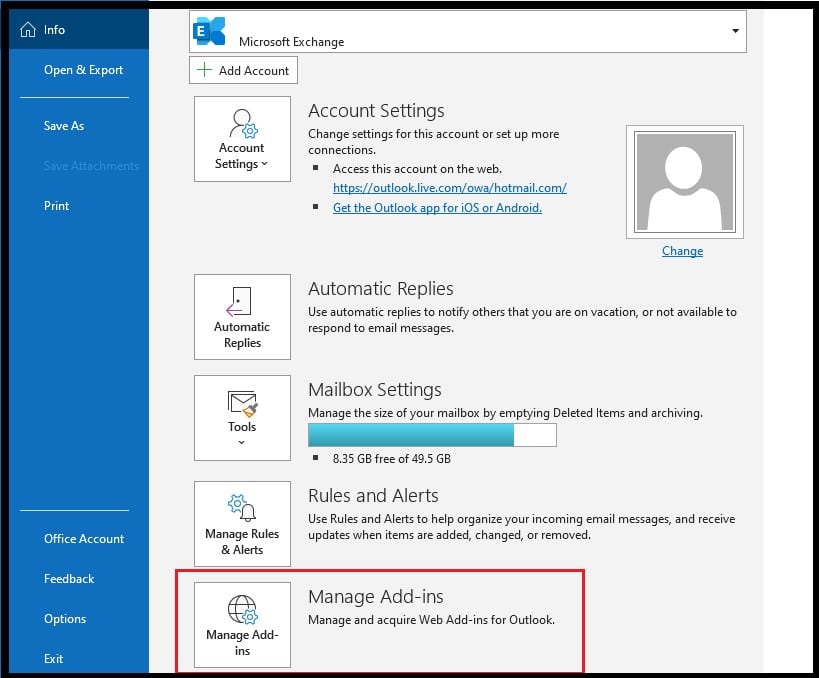Click the Rules and Alerts heading

tap(373, 496)
